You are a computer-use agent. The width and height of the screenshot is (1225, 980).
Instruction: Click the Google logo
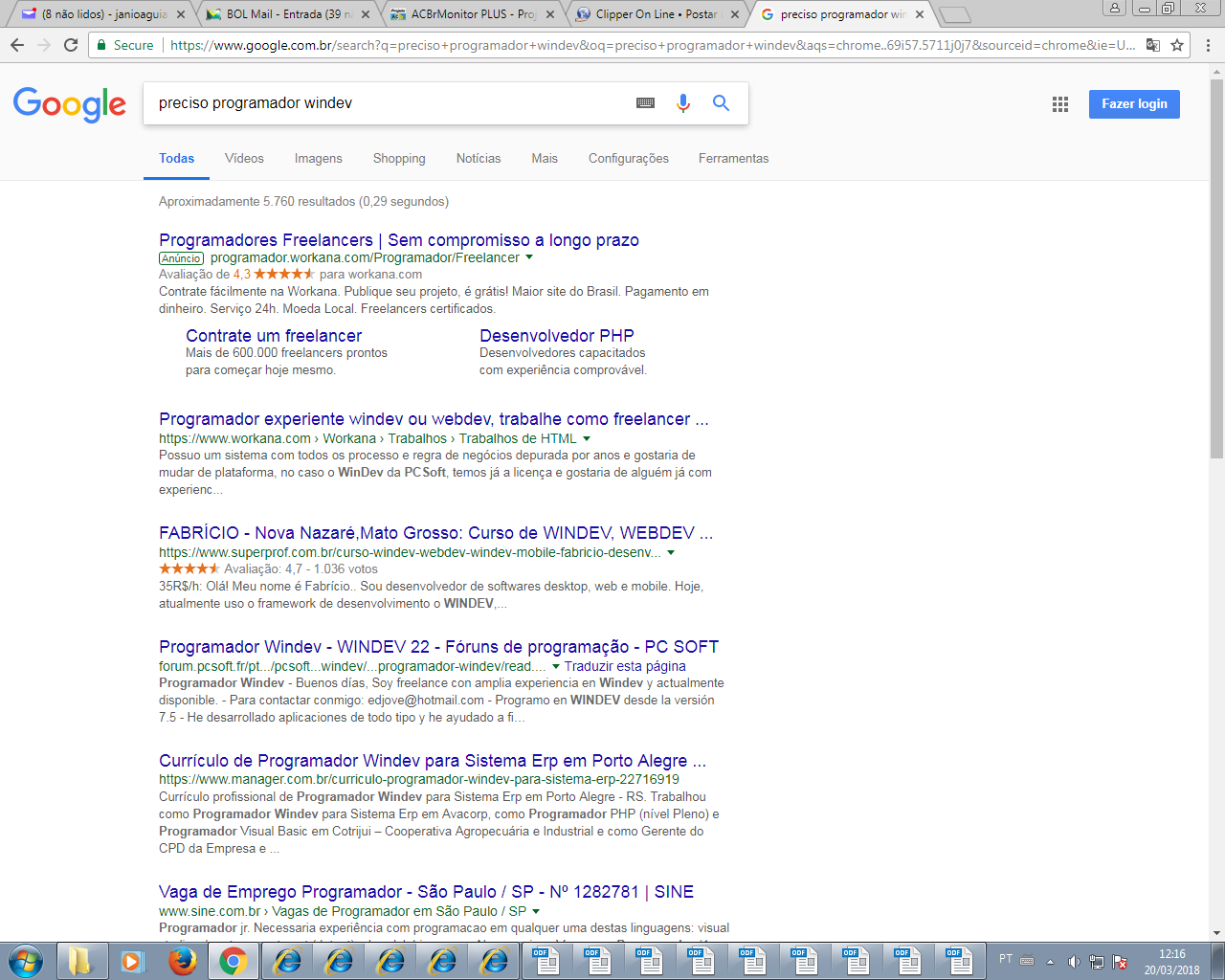(x=70, y=104)
